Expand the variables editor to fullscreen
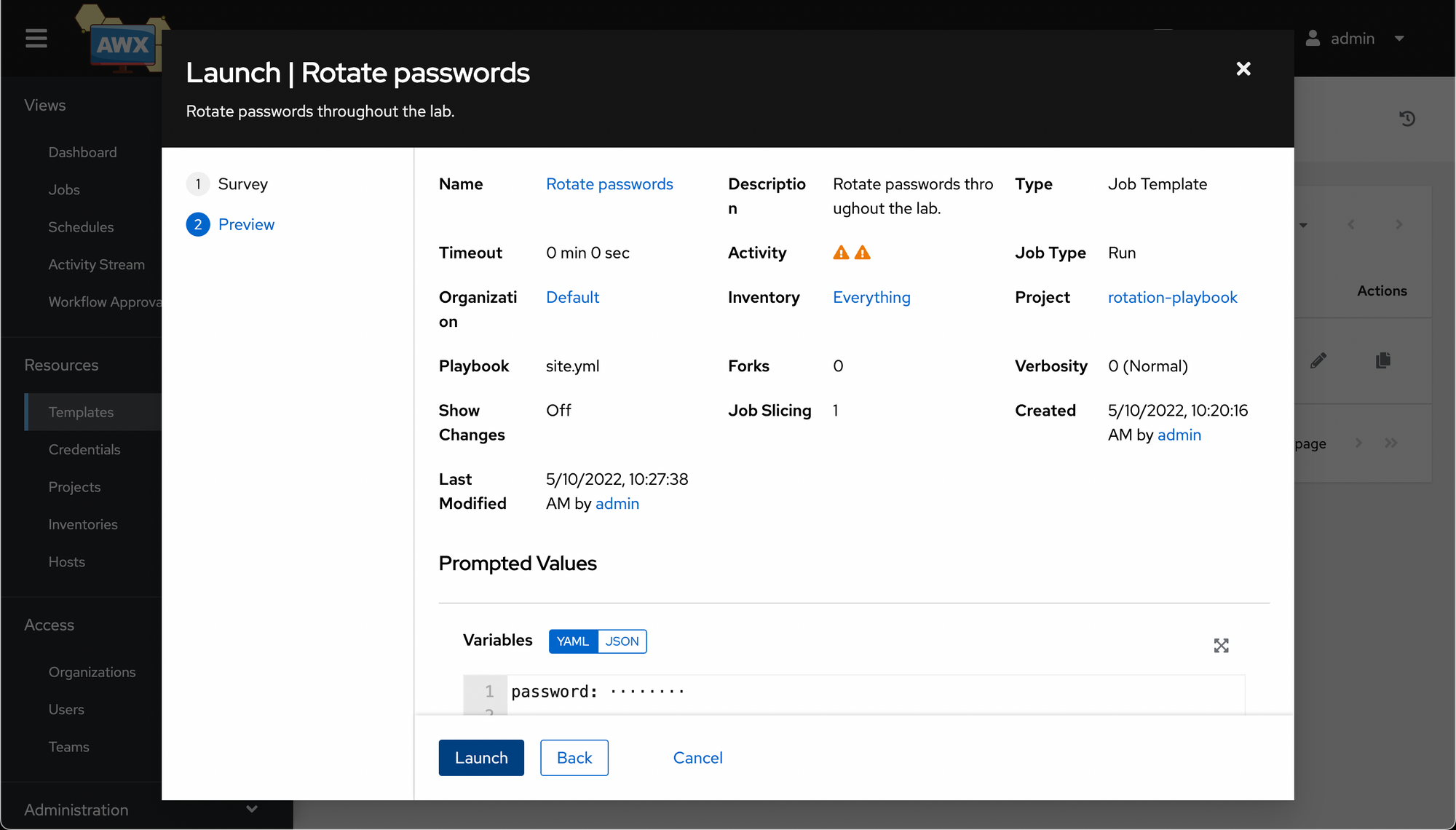The width and height of the screenshot is (1456, 830). click(x=1222, y=646)
